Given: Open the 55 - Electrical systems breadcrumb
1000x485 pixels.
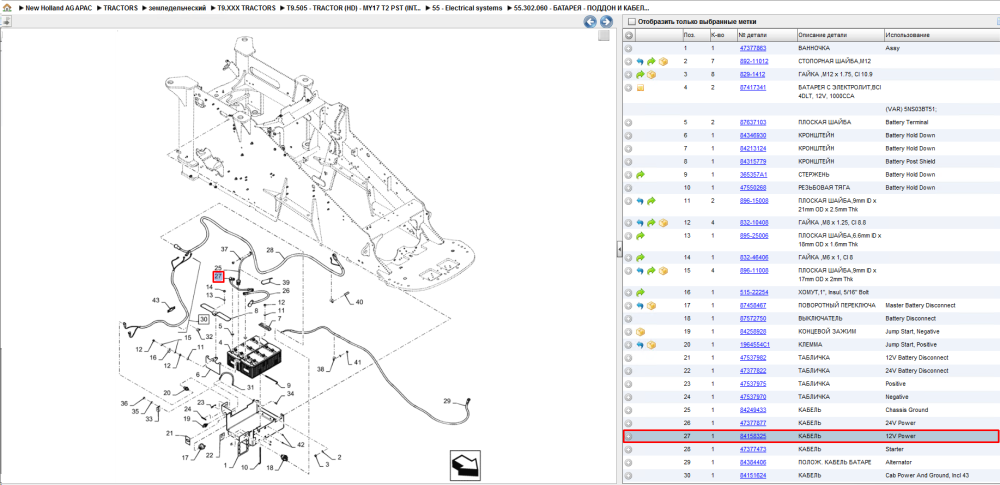Looking at the screenshot, I should pyautogui.click(x=467, y=8).
